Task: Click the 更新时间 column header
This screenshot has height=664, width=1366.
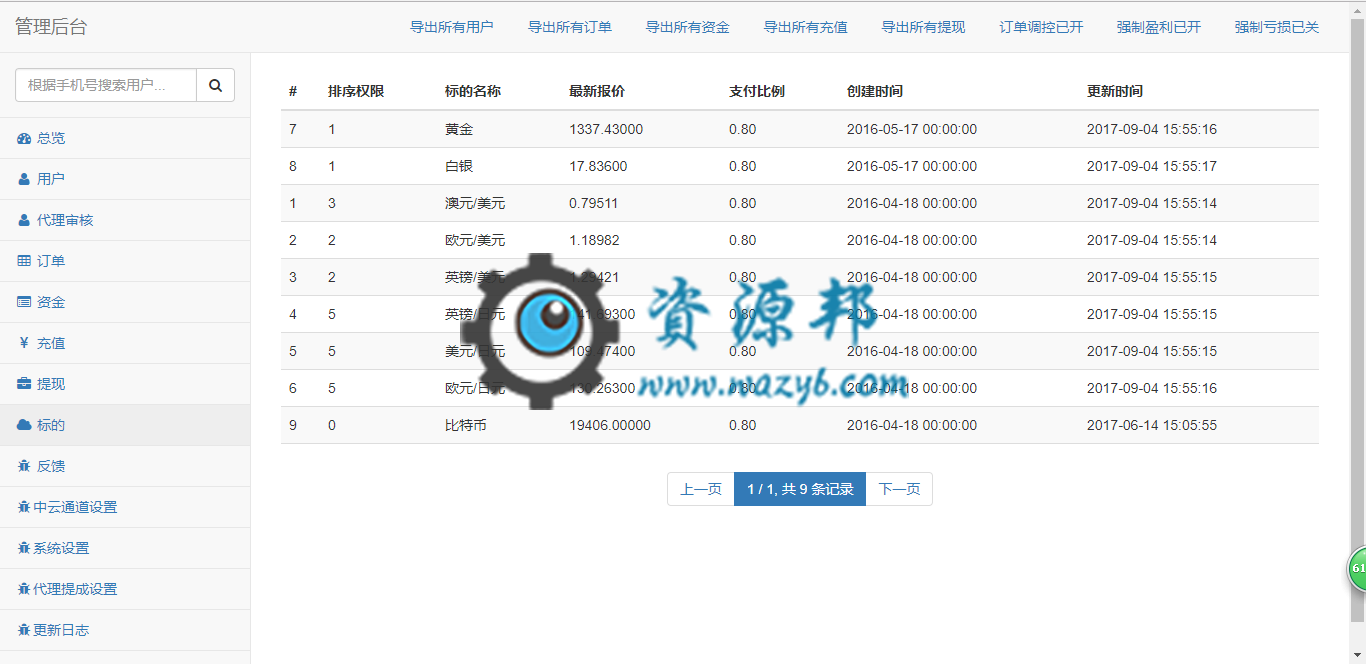Action: click(x=1115, y=91)
